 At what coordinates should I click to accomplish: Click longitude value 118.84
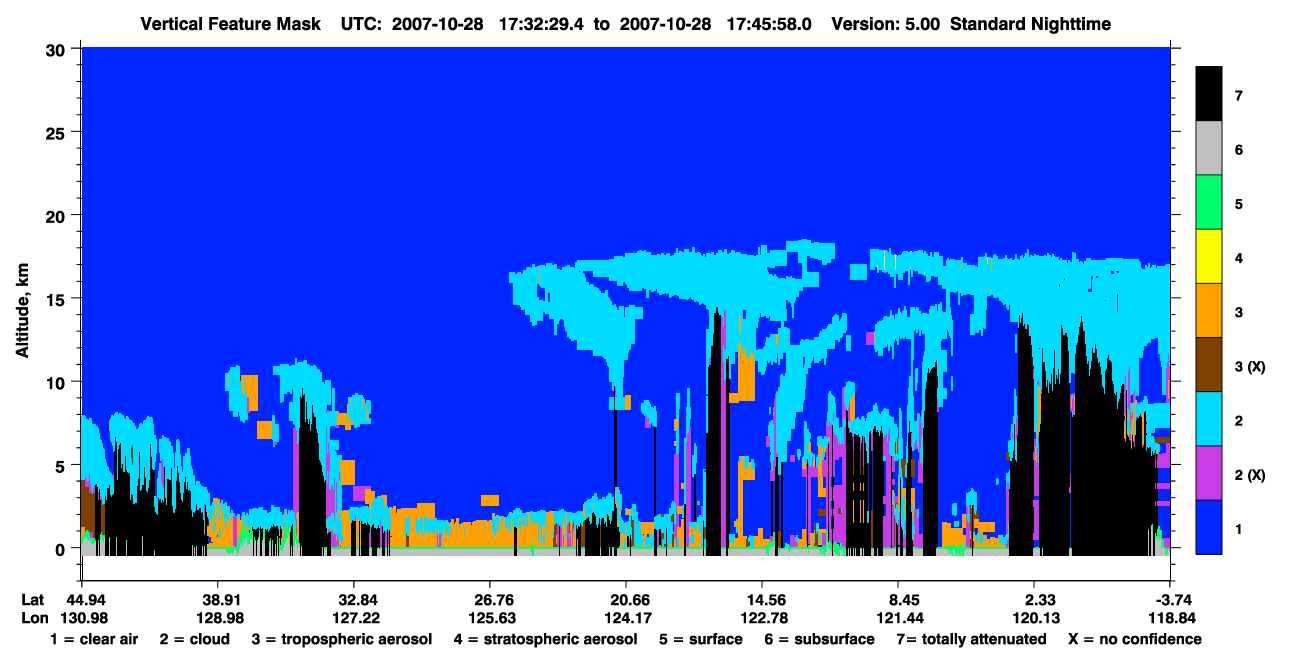(1170, 617)
